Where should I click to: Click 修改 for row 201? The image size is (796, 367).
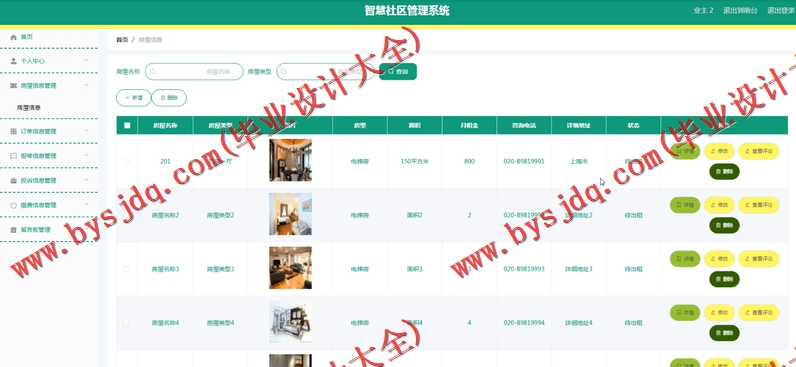click(x=719, y=151)
